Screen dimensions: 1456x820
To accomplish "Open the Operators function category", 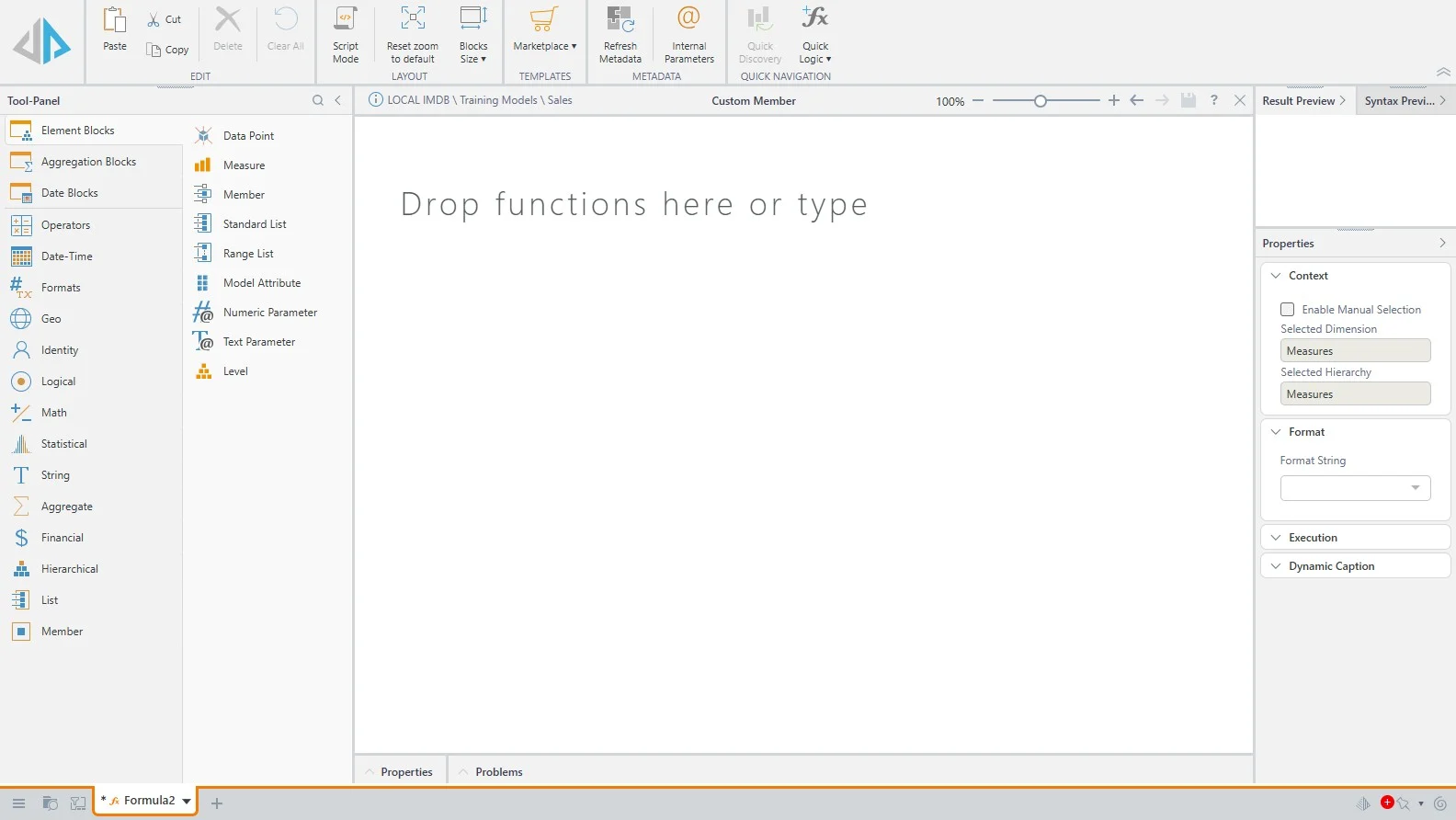I will (x=93, y=225).
